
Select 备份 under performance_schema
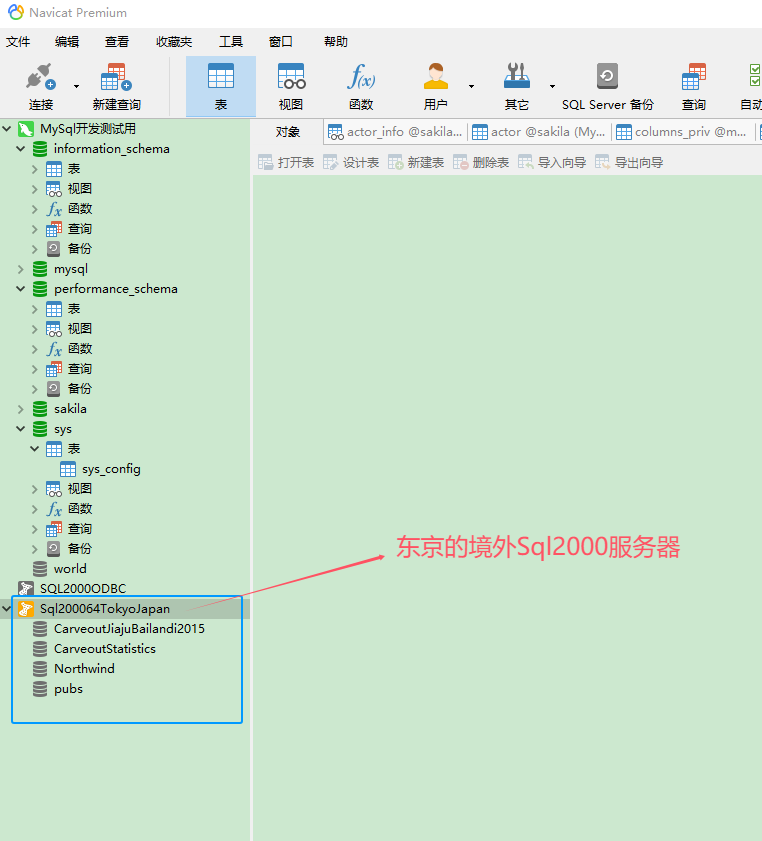point(79,389)
